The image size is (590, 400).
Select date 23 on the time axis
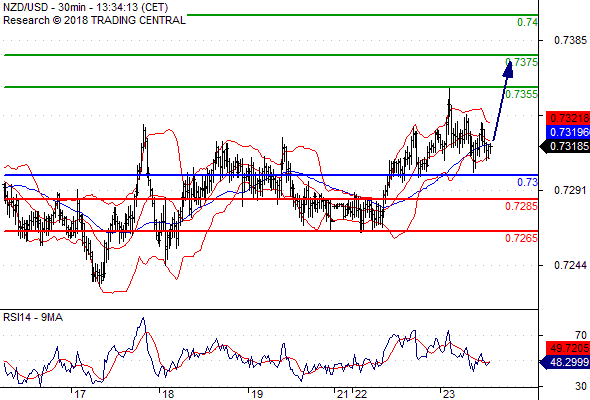point(449,394)
